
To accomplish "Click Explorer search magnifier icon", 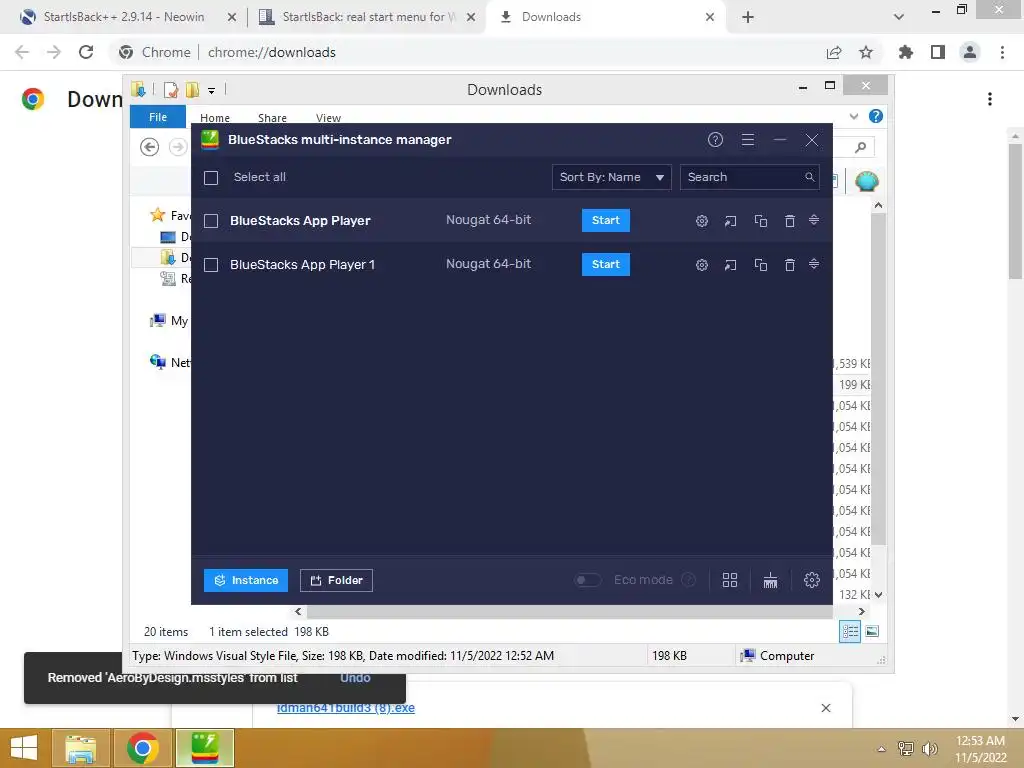I will click(x=861, y=147).
